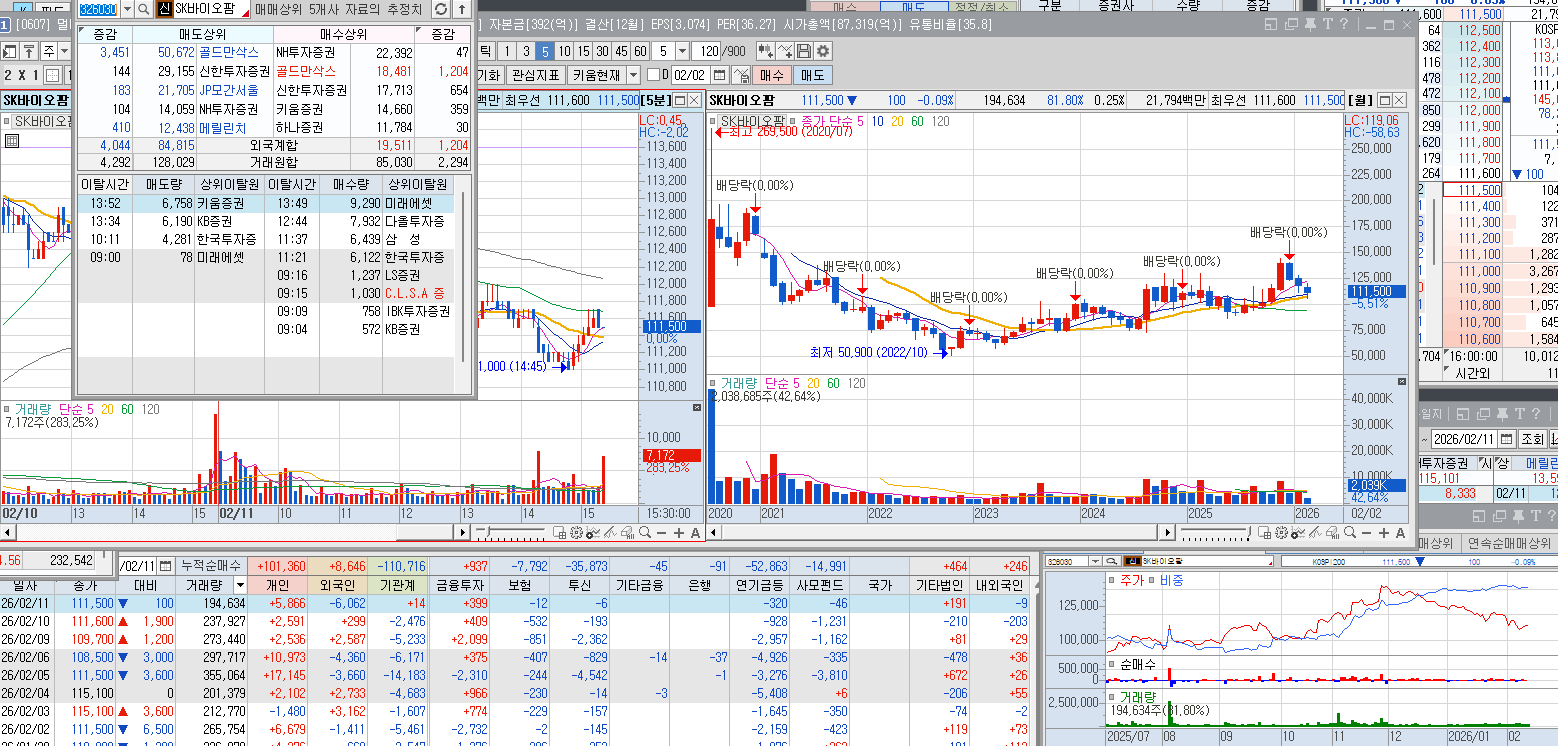This screenshot has height=746, width=1558.
Task: Expand left 증감 column header corner arrow
Action: [x=82, y=29]
